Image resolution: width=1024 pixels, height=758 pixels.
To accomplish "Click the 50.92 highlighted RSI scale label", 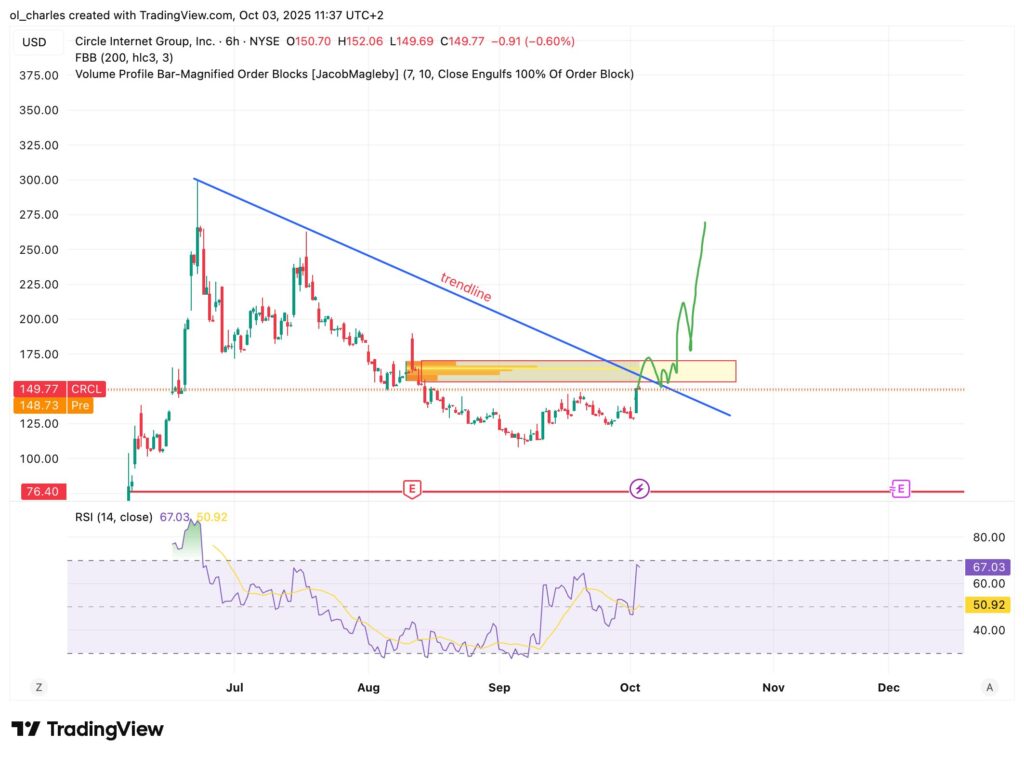I will click(986, 605).
